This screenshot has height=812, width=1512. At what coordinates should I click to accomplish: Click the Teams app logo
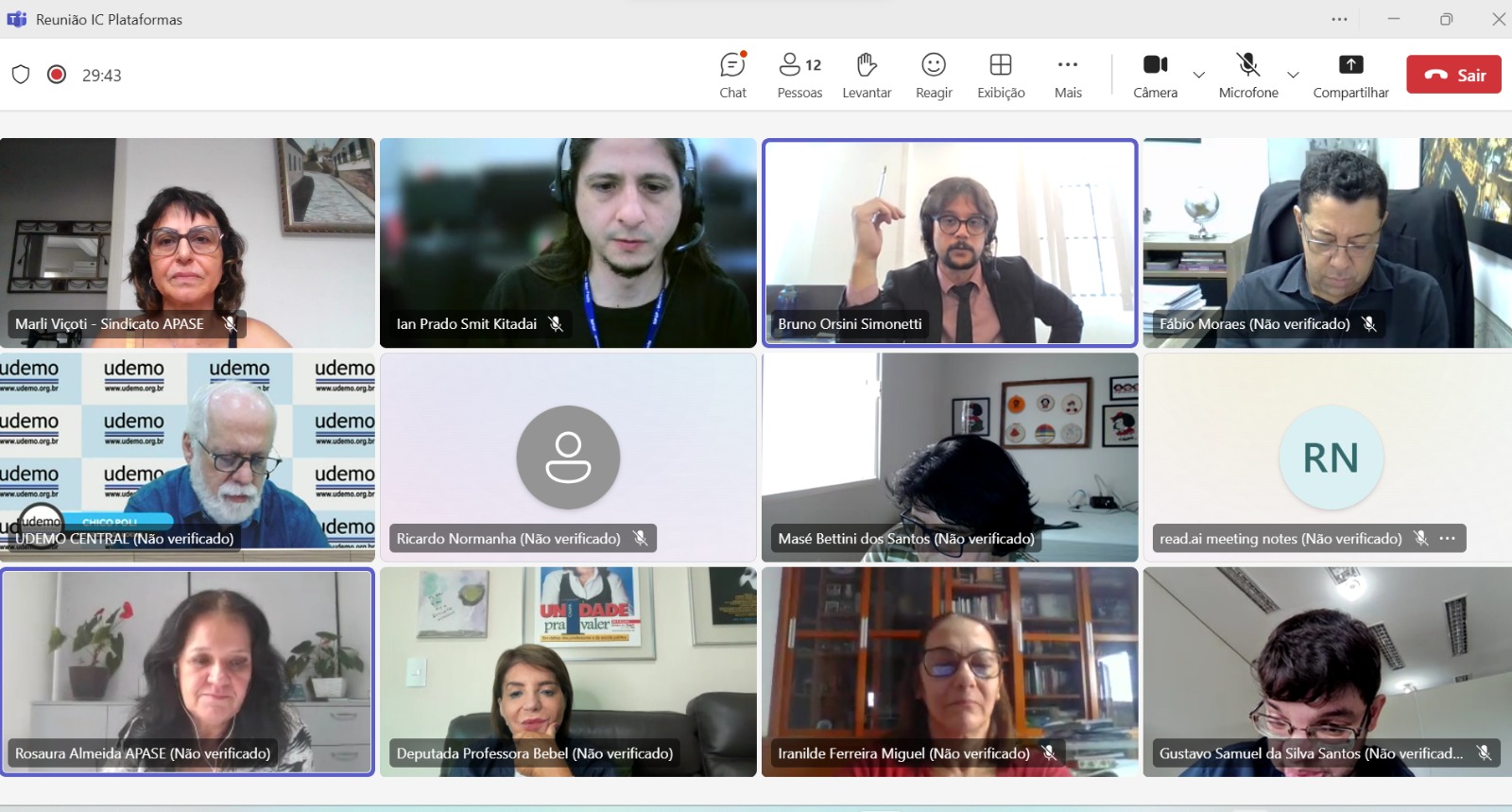point(17,19)
